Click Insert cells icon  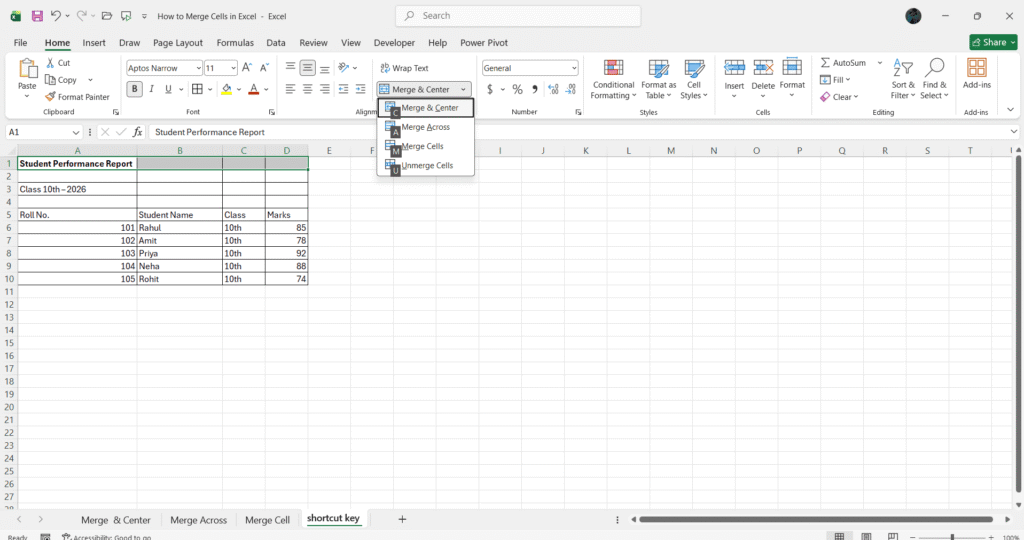(734, 67)
